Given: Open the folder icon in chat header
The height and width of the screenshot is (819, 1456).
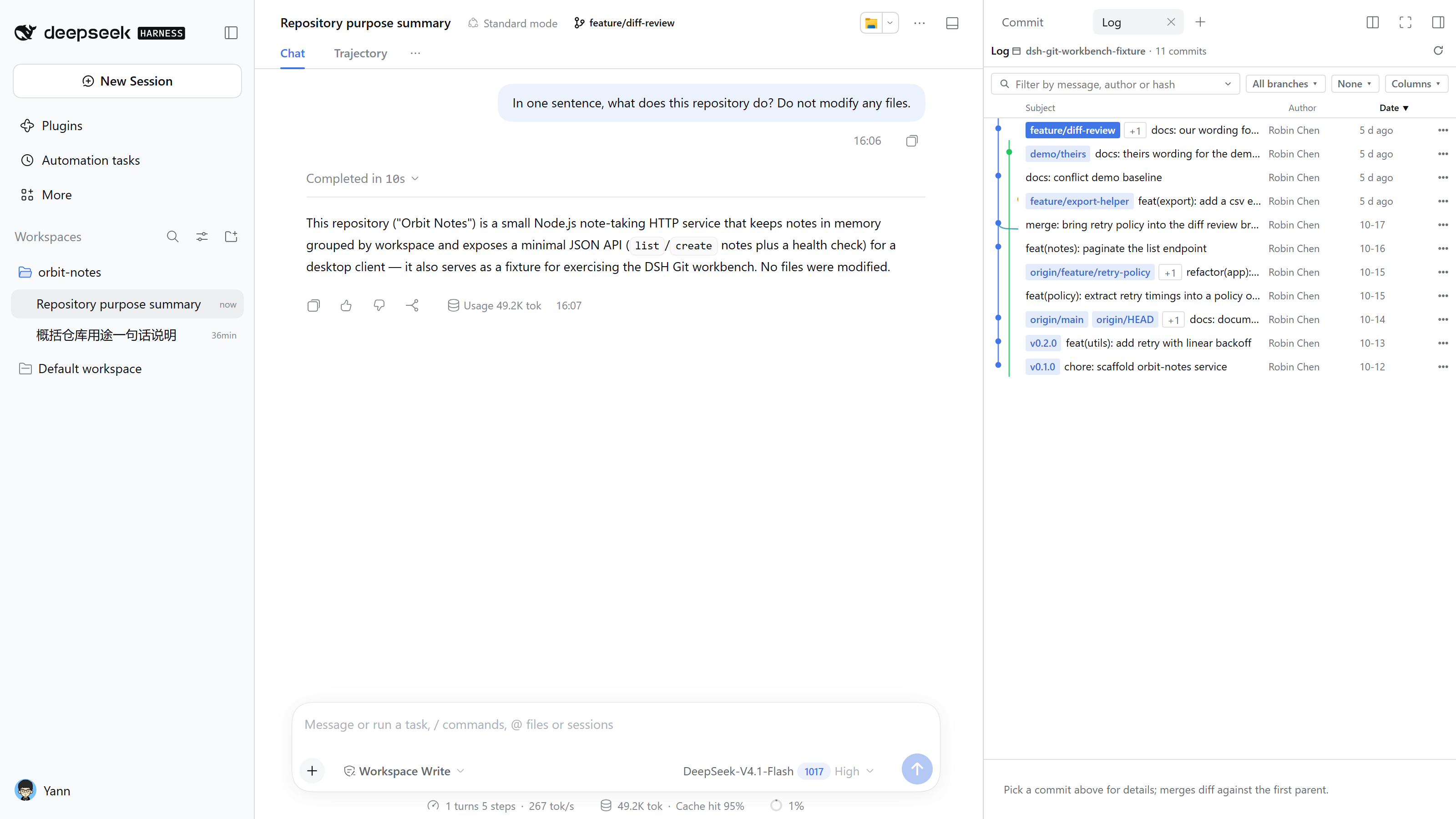Looking at the screenshot, I should pyautogui.click(x=871, y=23).
